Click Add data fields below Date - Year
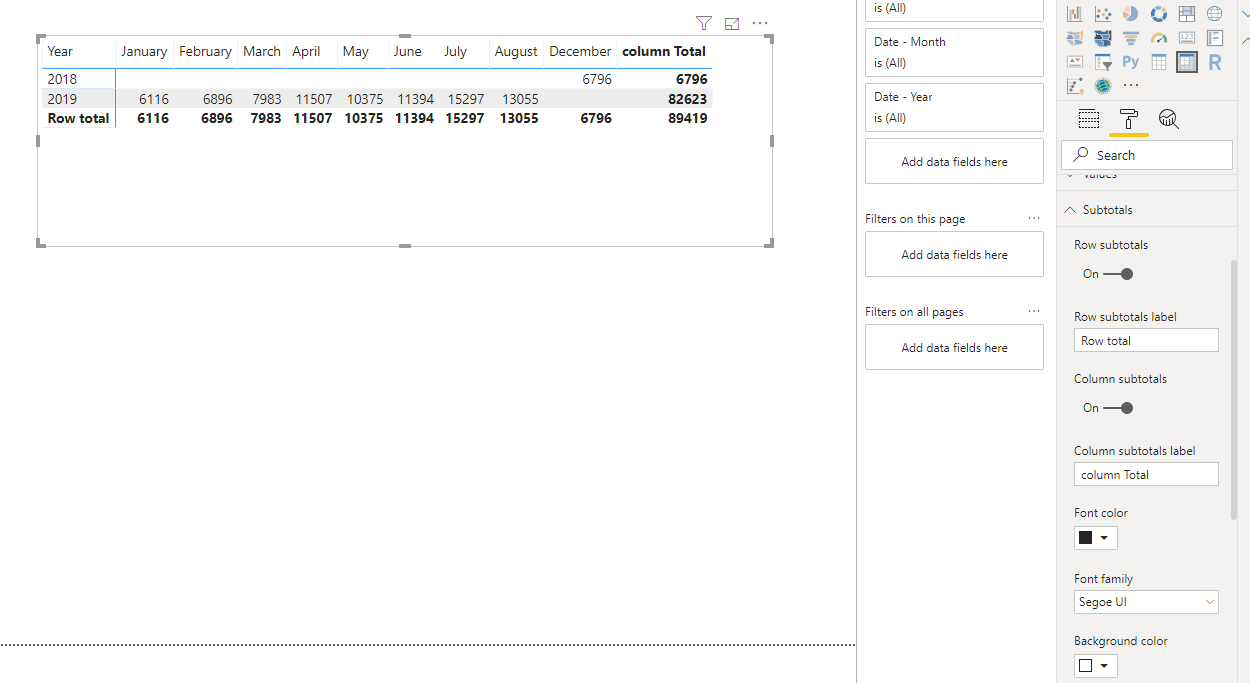The image size is (1250, 683). [x=954, y=161]
